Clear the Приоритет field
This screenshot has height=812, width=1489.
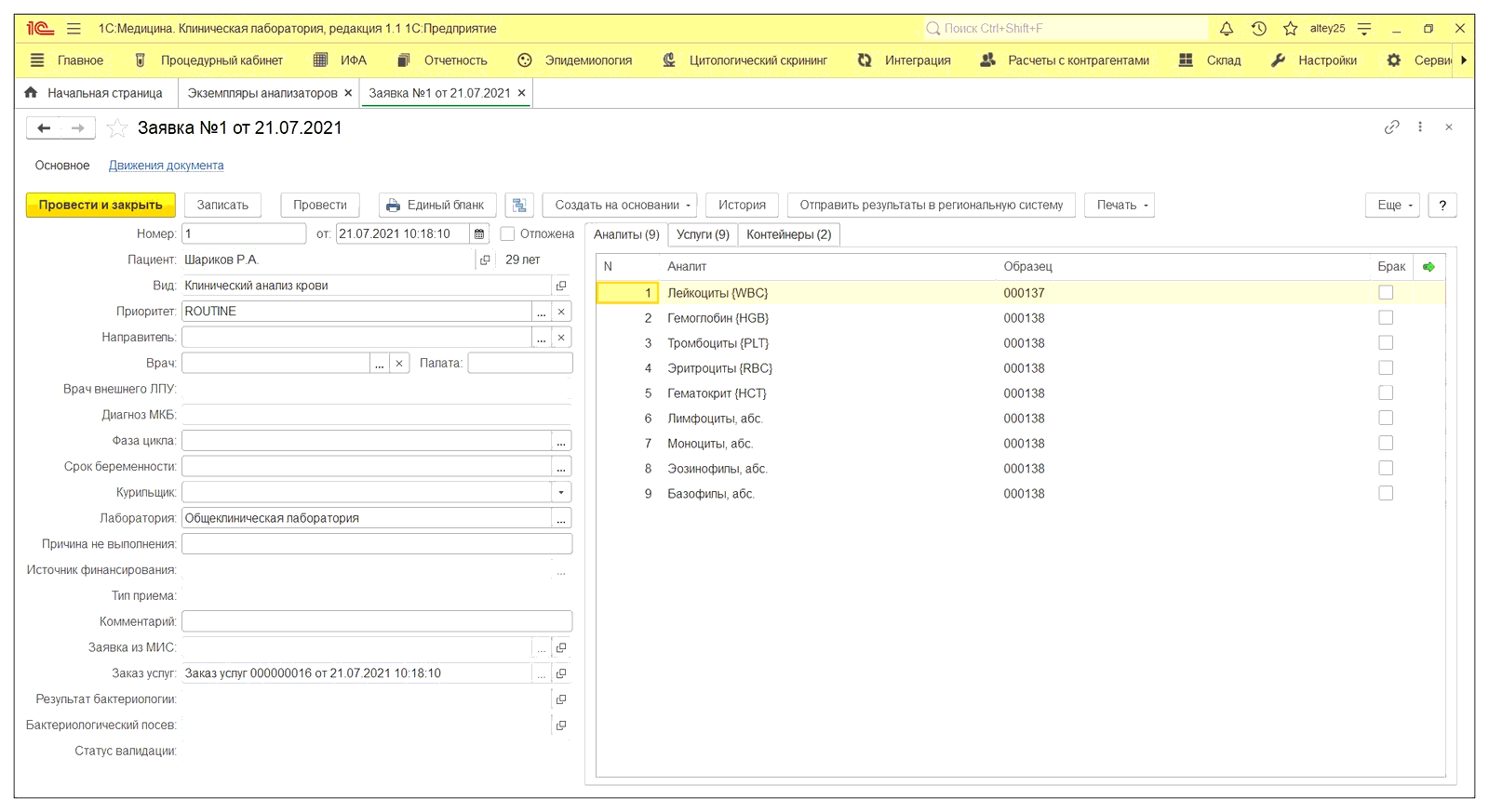[561, 312]
